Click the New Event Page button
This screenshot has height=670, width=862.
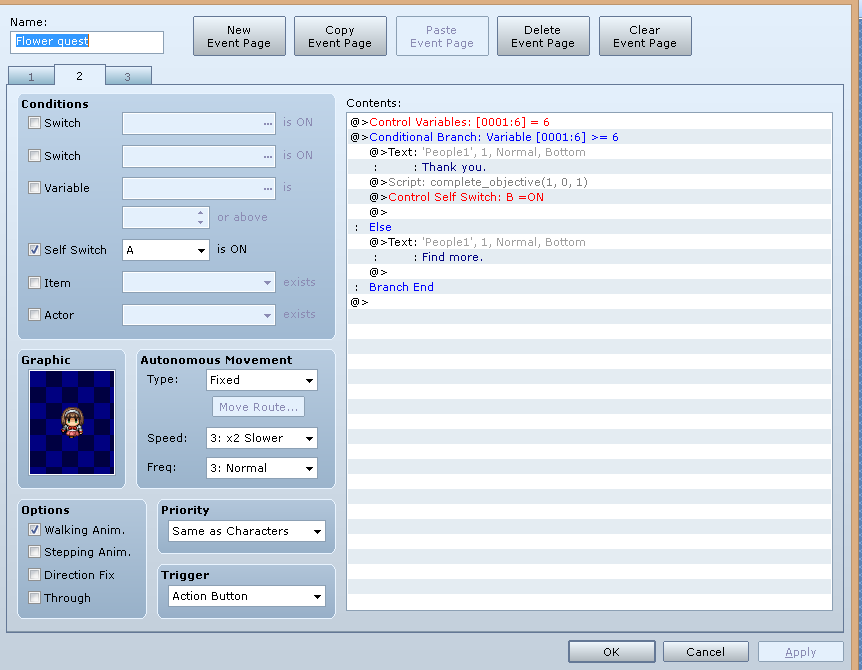pos(239,36)
